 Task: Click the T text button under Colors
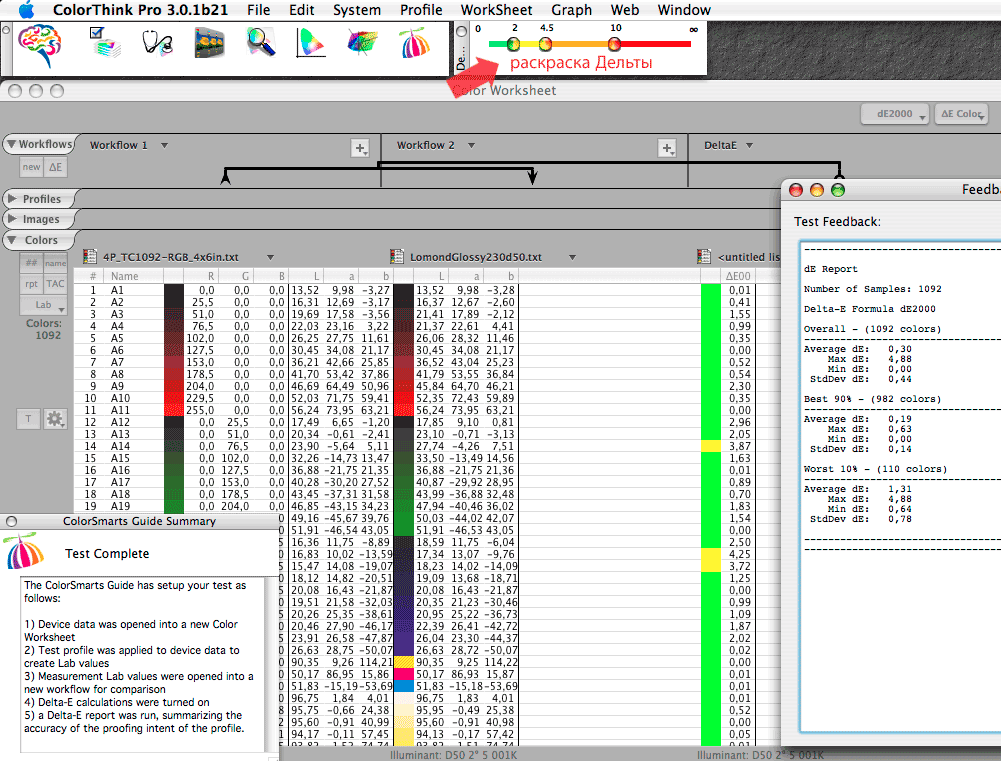pyautogui.click(x=28, y=419)
